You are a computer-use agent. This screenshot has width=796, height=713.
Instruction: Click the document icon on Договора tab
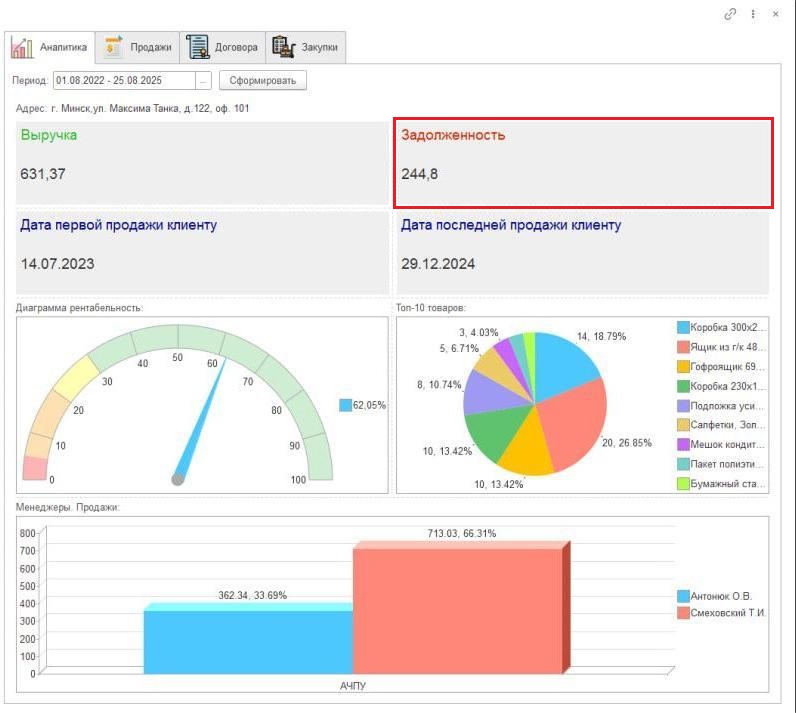[x=197, y=47]
